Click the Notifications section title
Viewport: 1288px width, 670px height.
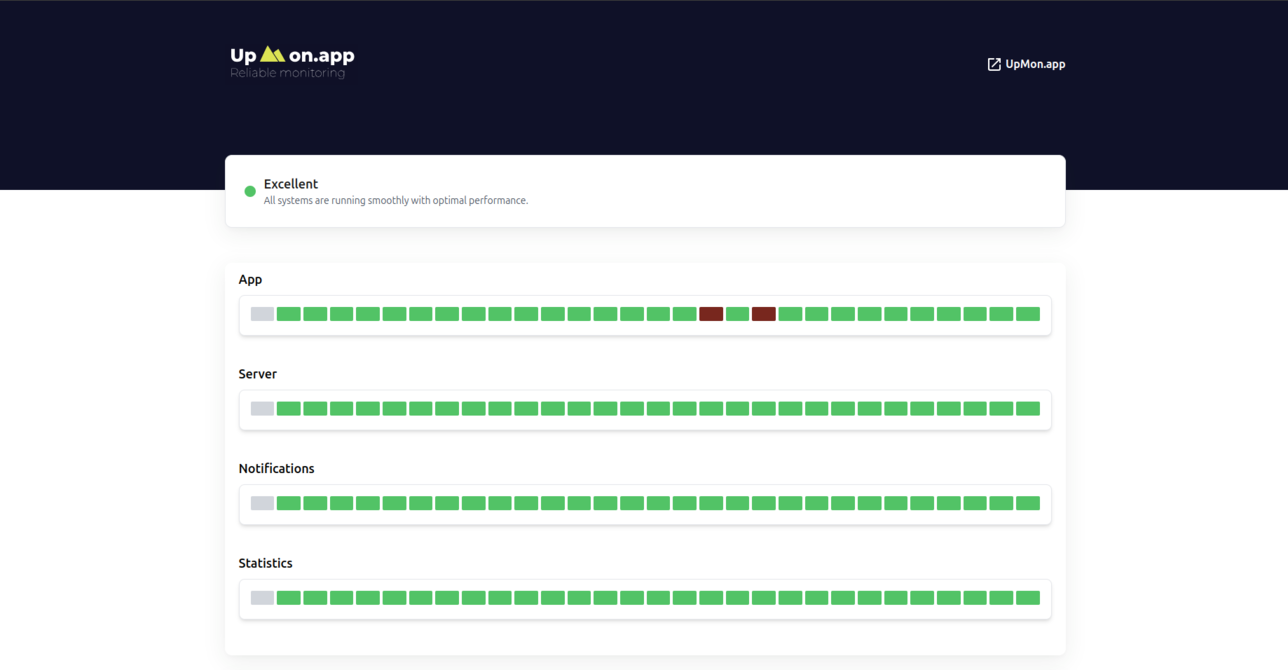tap(276, 468)
